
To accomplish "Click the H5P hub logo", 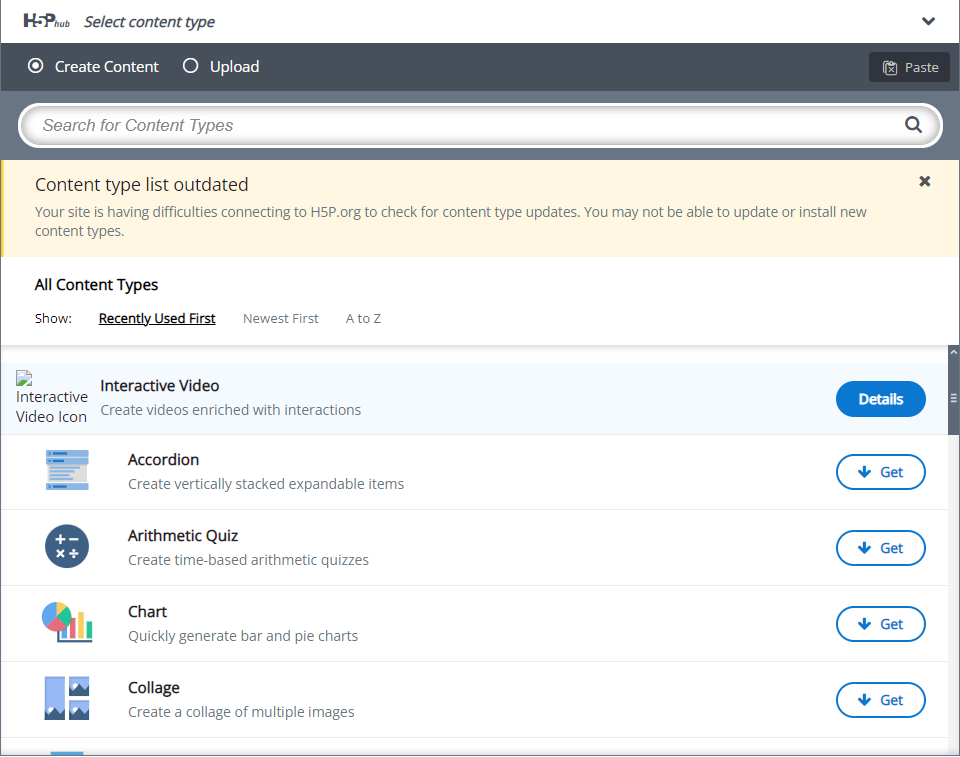I will pos(47,21).
